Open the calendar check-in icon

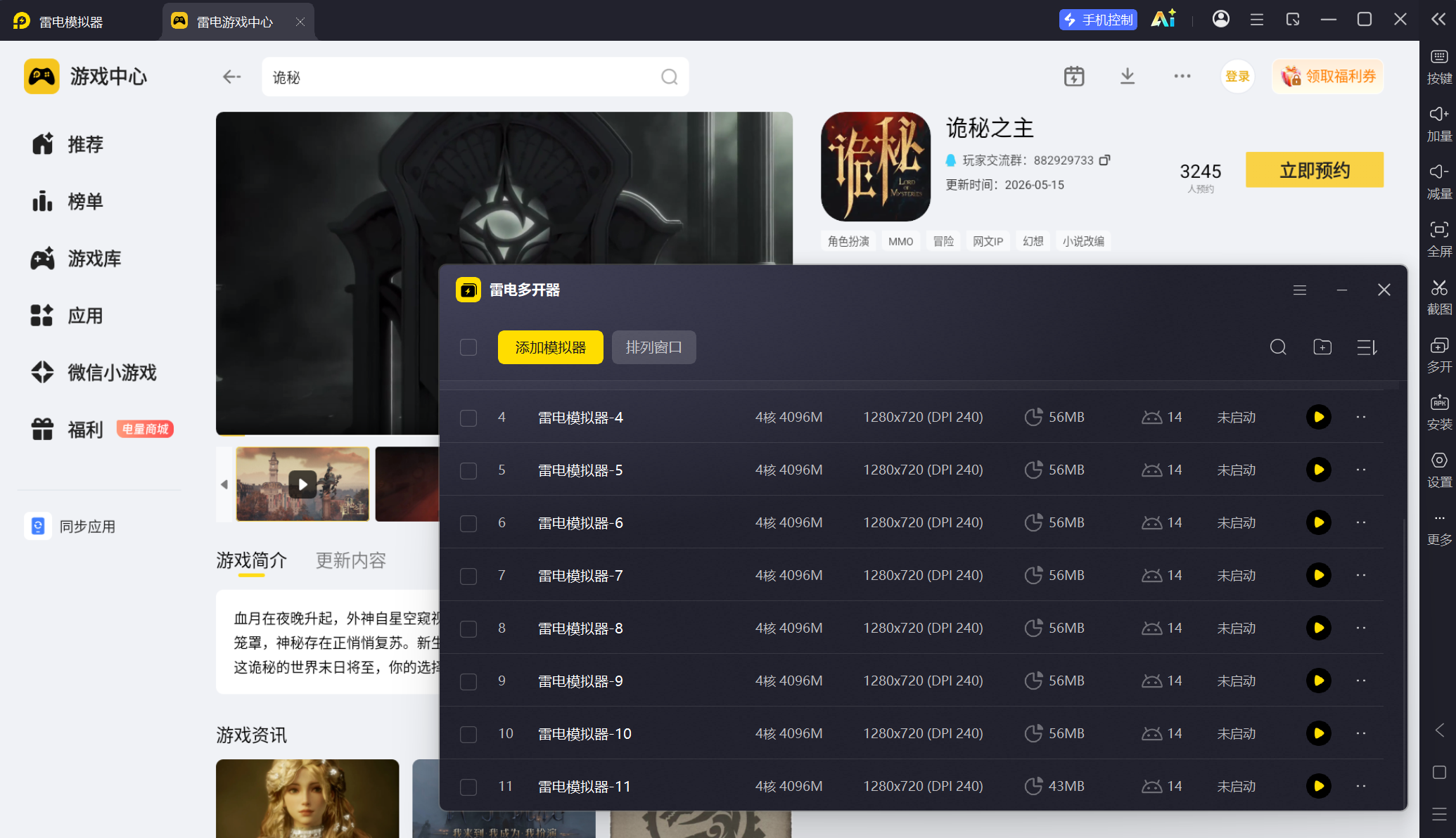(x=1074, y=76)
